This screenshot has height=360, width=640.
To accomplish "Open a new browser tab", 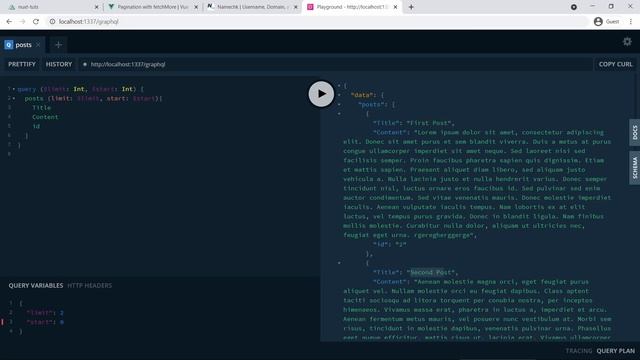I will (x=411, y=7).
